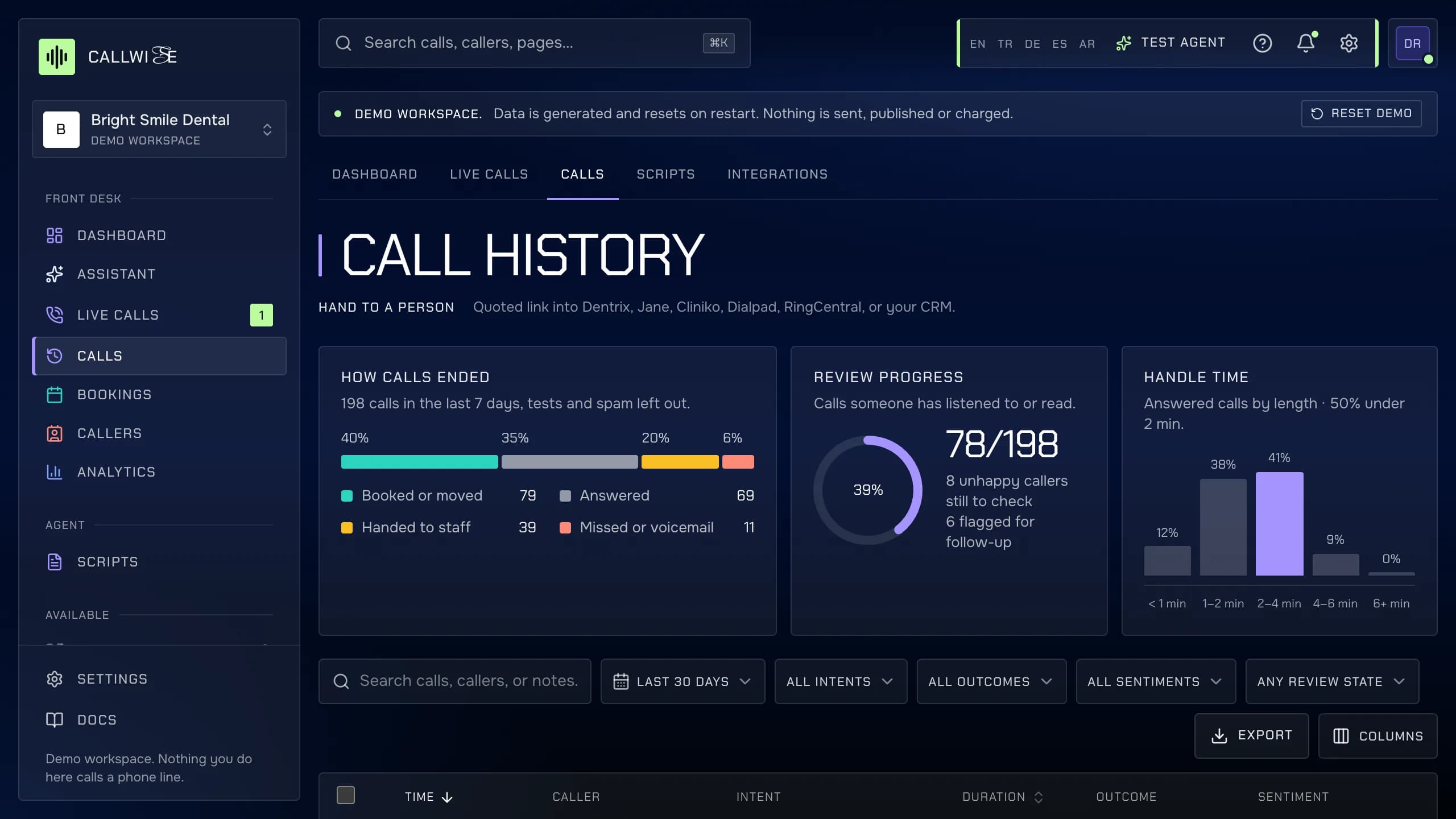
Task: Click the Callwise waveform logo icon
Action: pos(57,56)
